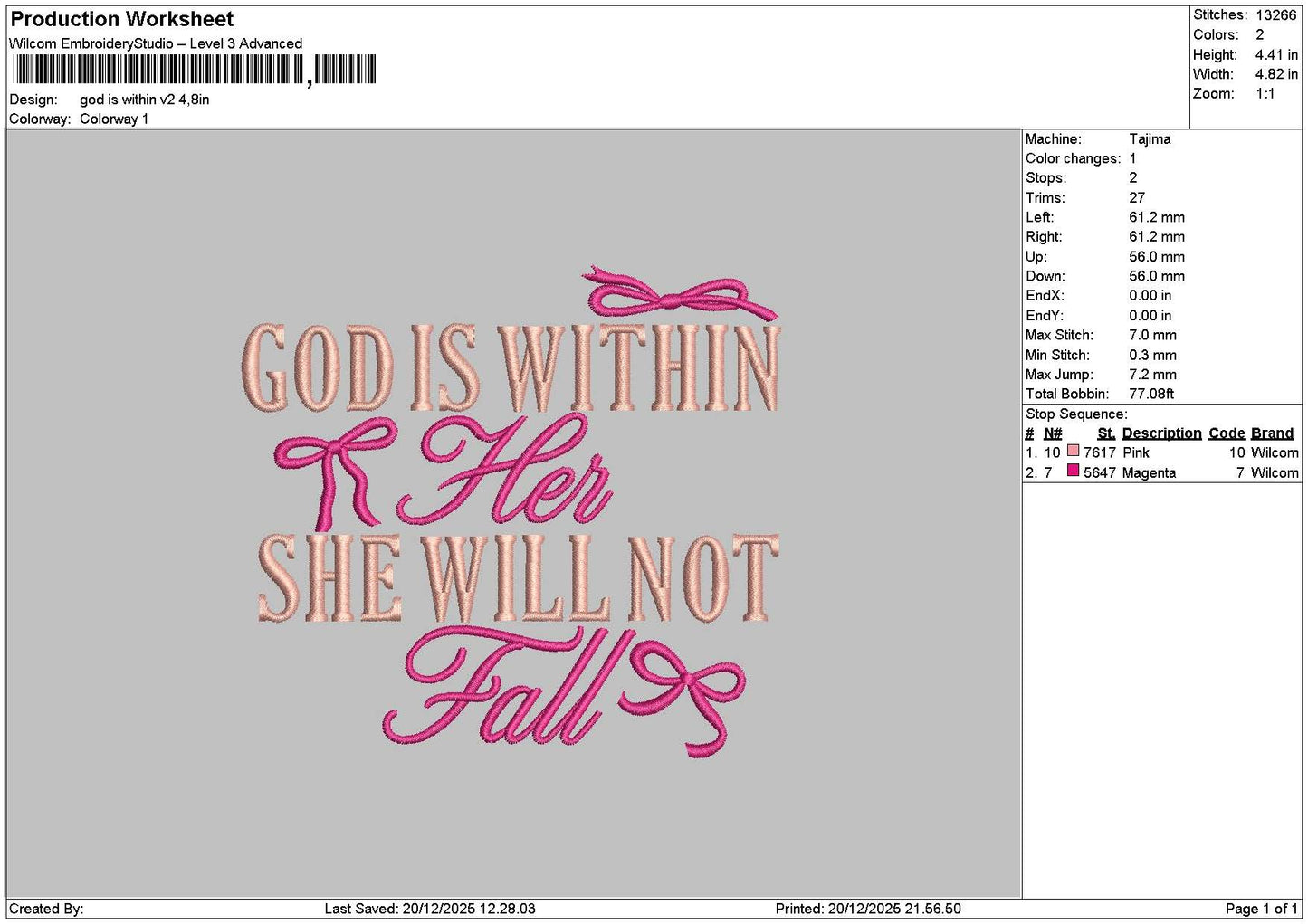Click the Max Stitch value 7.0 mm

1152,335
